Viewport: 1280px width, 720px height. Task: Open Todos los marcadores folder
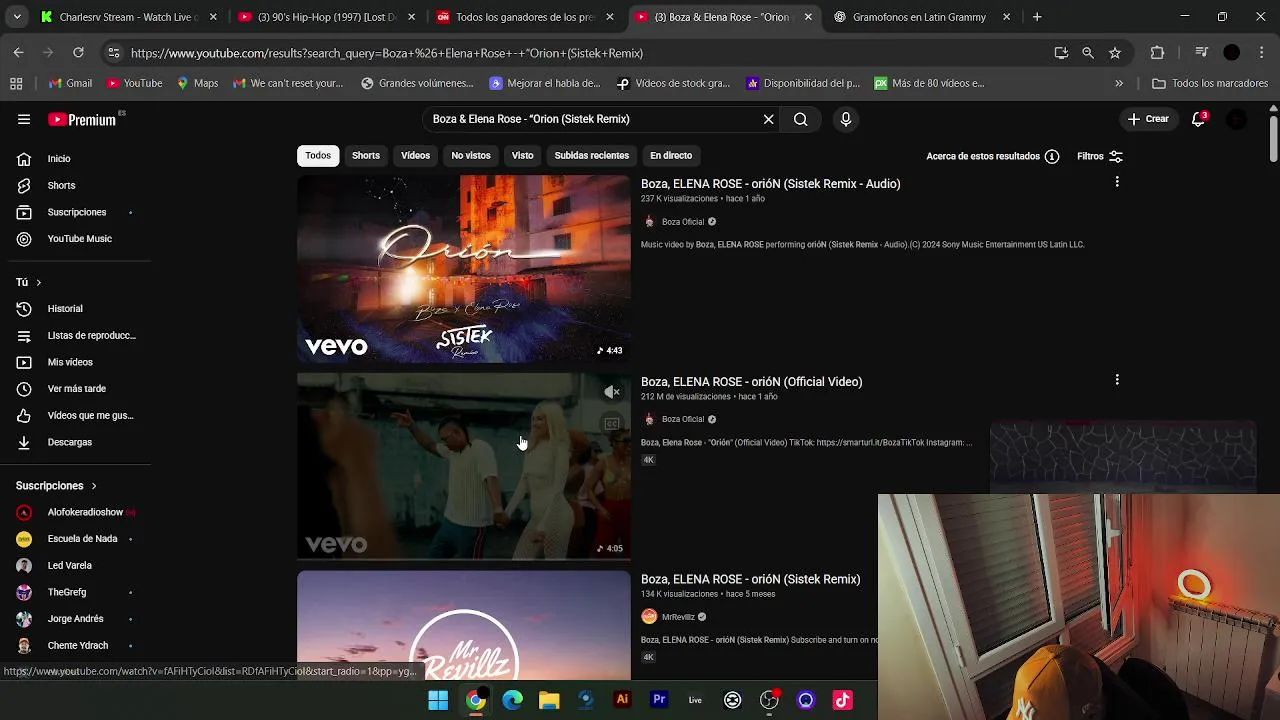pyautogui.click(x=1210, y=83)
